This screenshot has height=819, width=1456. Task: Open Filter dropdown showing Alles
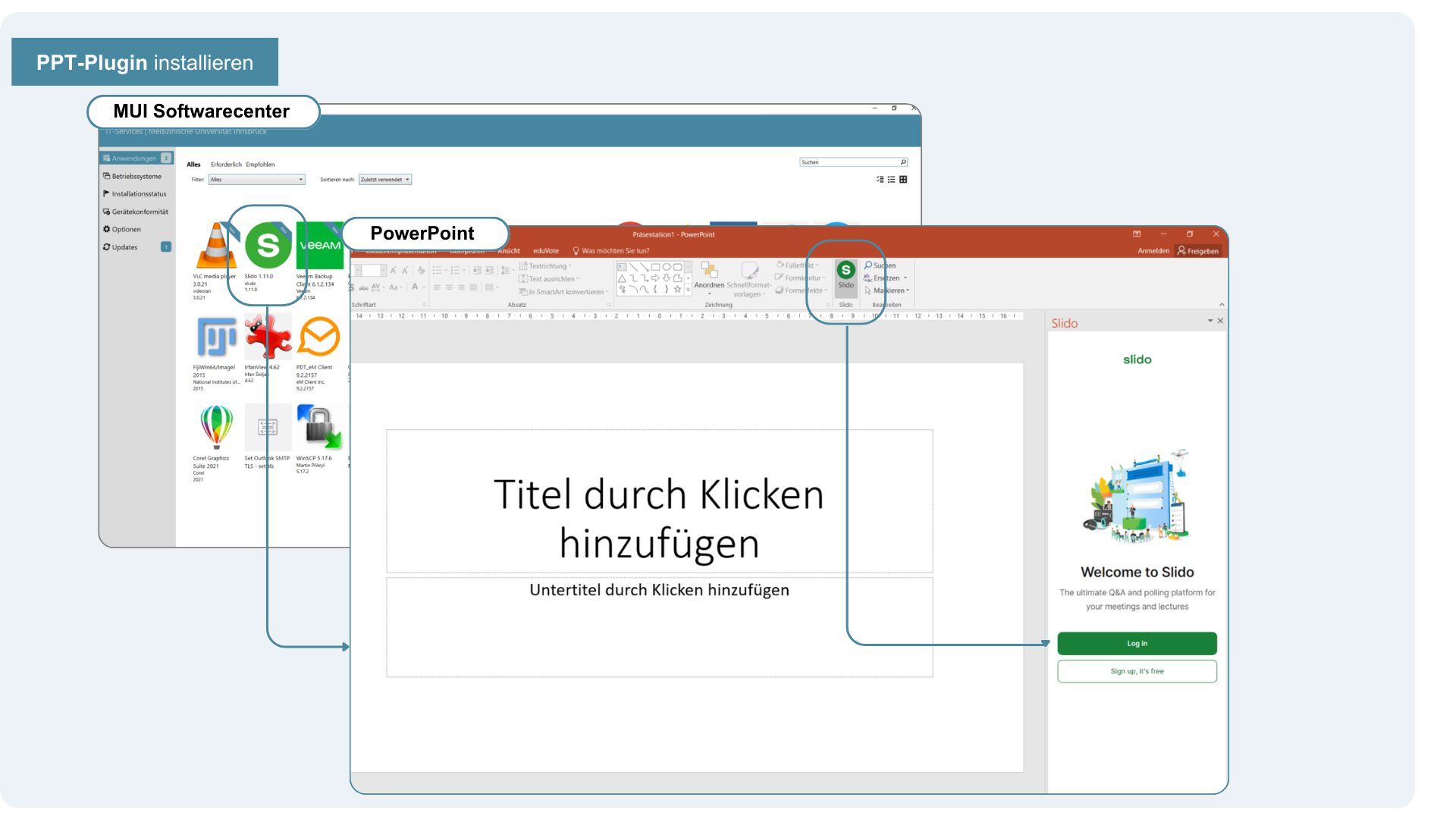click(x=257, y=180)
